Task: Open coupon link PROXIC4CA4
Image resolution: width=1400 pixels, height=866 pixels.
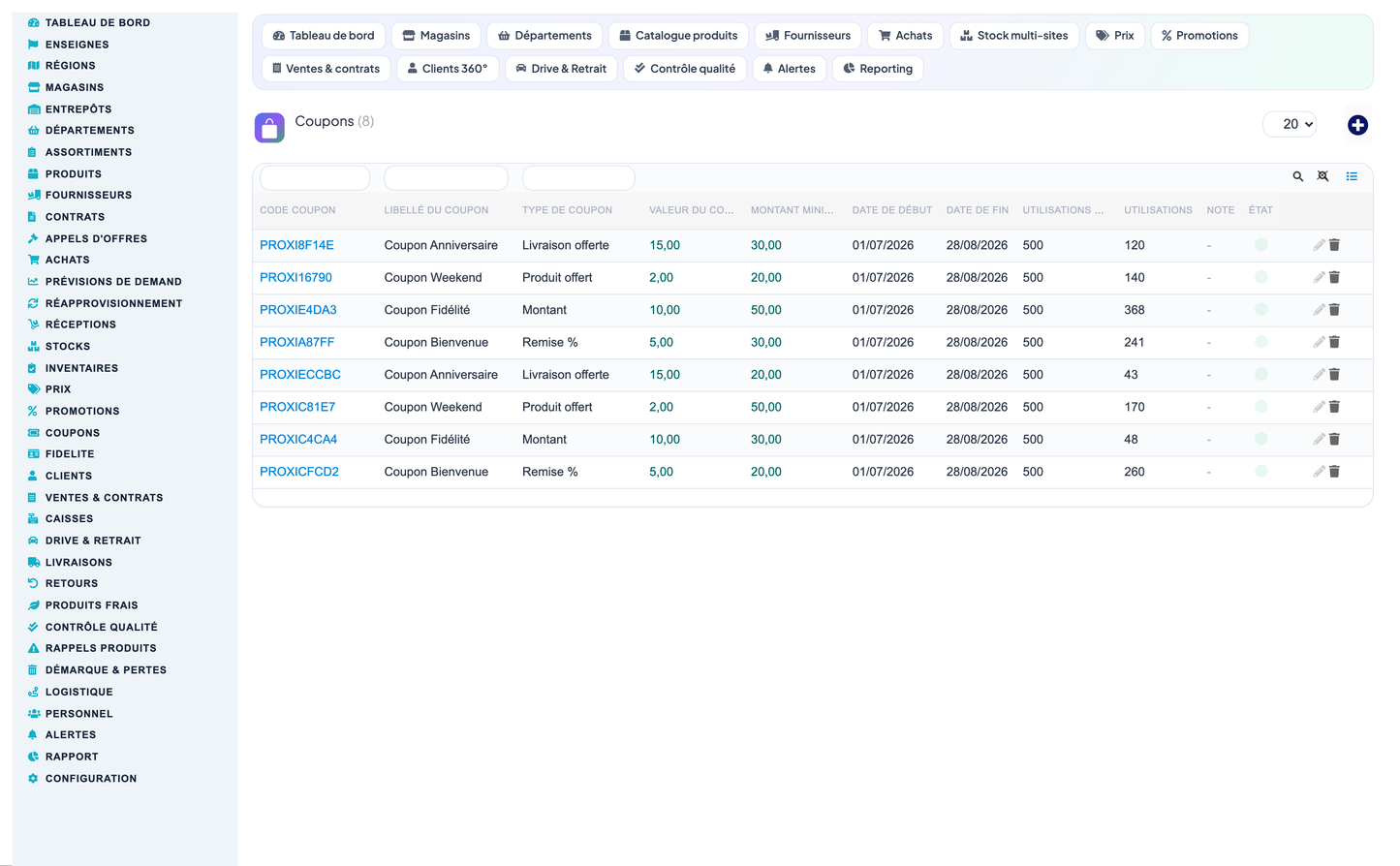Action: coord(298,440)
